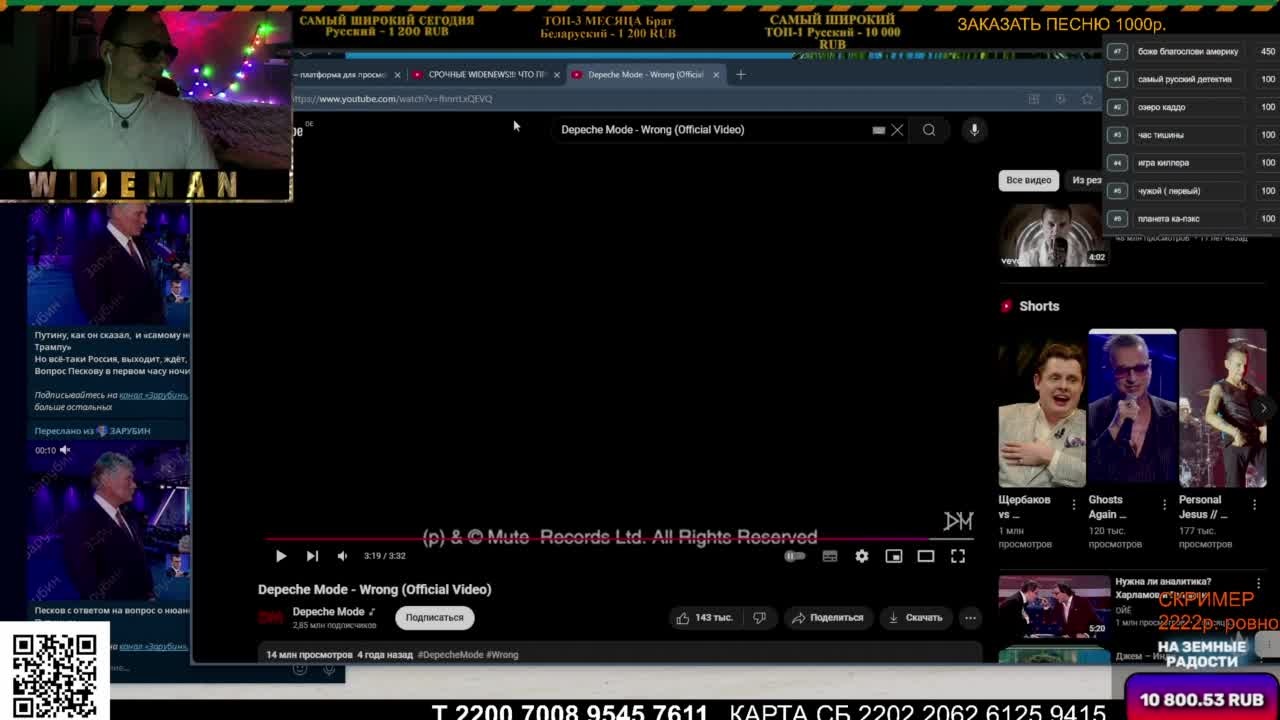Enable miniplayer mode
1280x720 pixels.
point(894,556)
